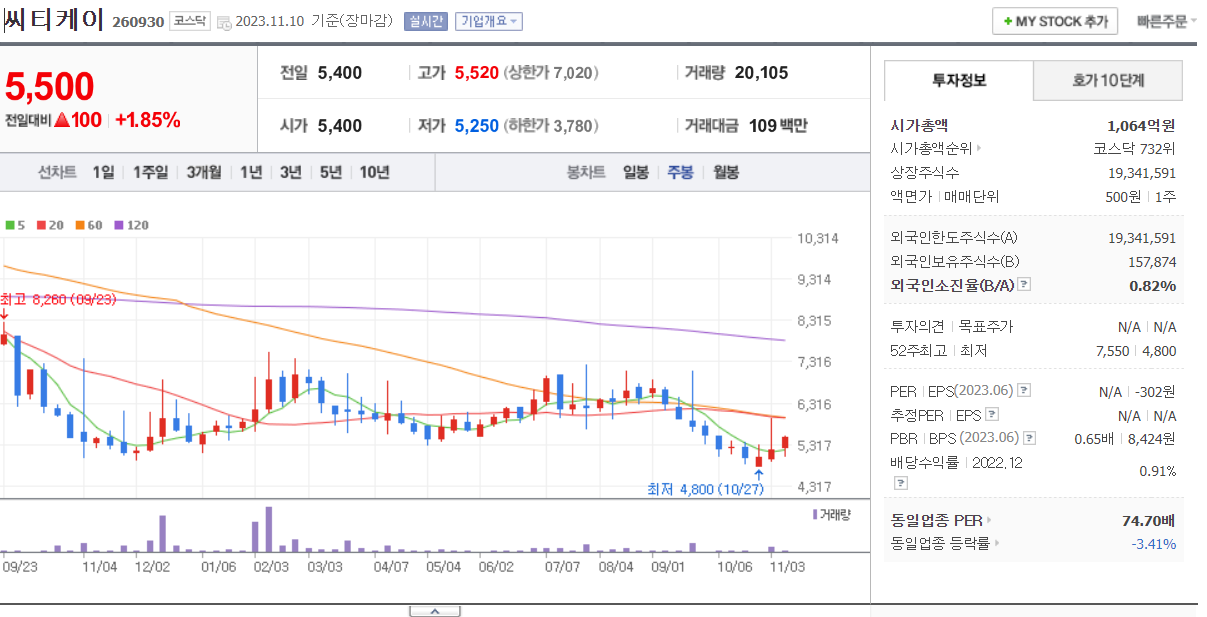The height and width of the screenshot is (617, 1207).
Task: Click the 동일업종 PER value 74.70배
Action: click(1149, 520)
